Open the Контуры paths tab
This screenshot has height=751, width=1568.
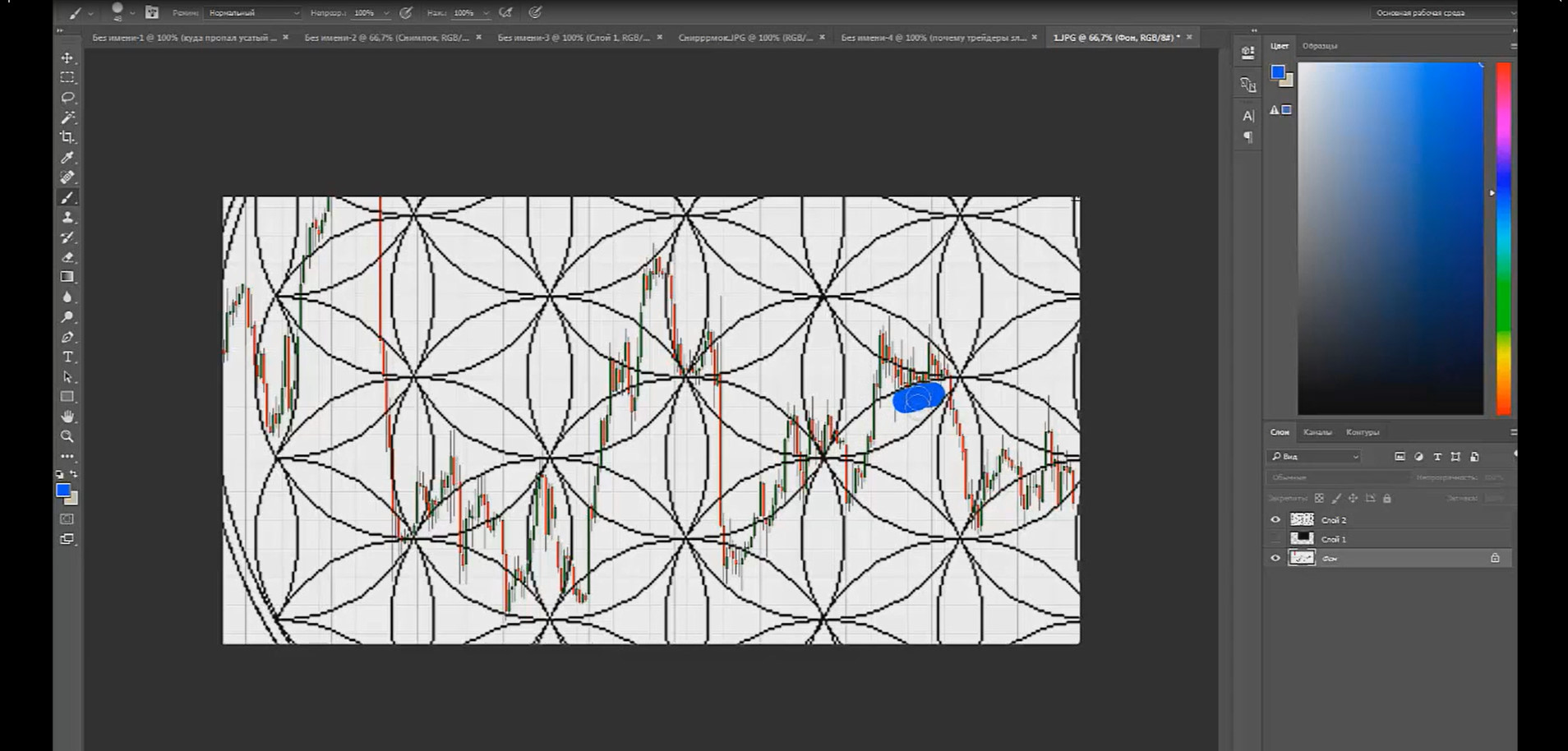[1363, 432]
